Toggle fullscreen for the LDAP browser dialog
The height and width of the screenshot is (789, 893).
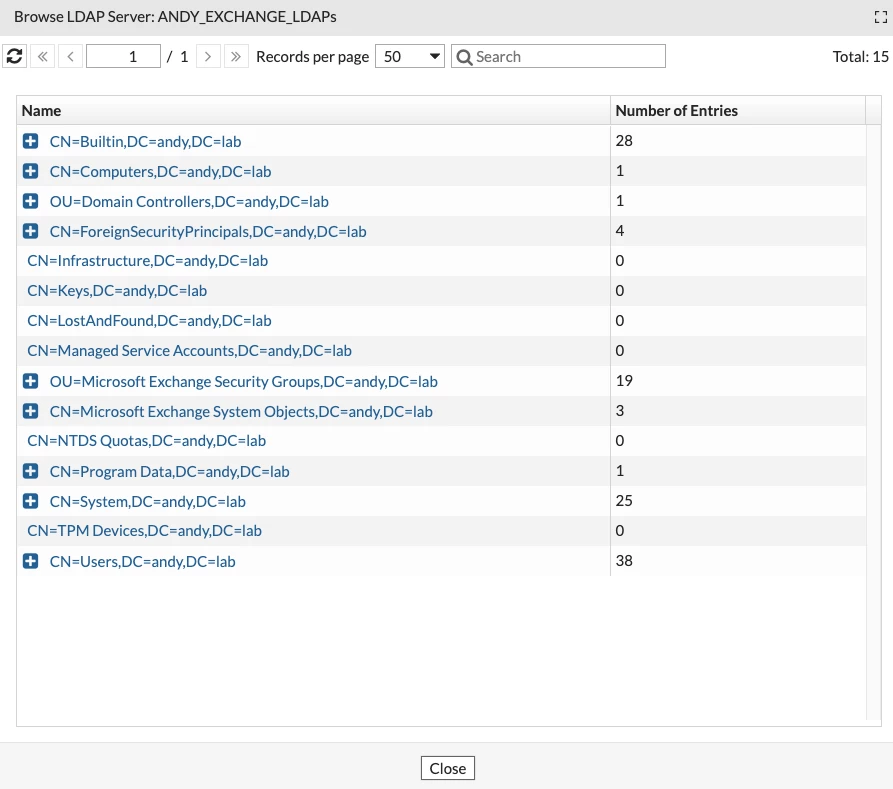click(x=880, y=17)
